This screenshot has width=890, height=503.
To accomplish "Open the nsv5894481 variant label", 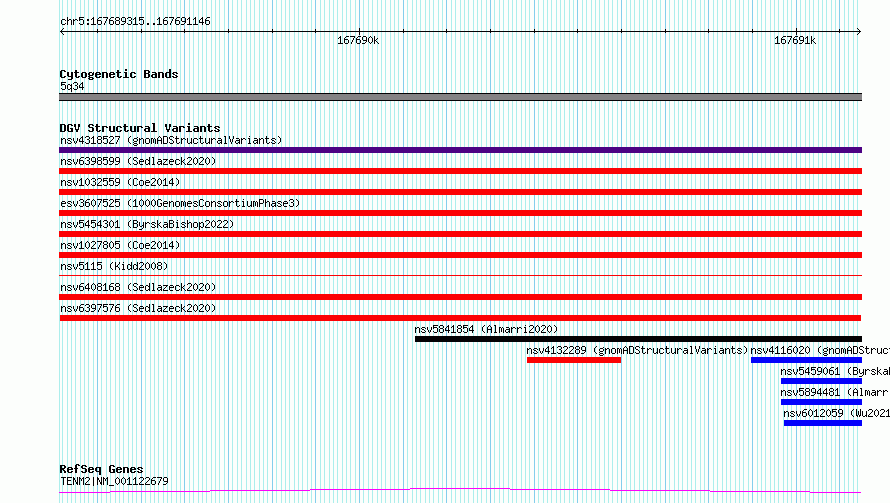I will pos(834,392).
